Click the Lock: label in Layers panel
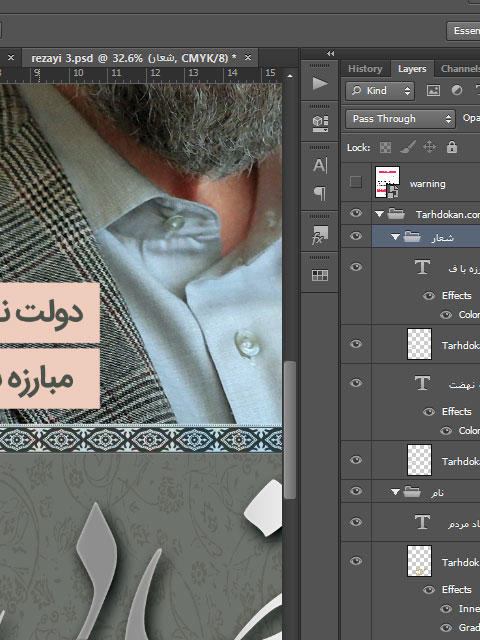The height and width of the screenshot is (640, 480). point(358,148)
